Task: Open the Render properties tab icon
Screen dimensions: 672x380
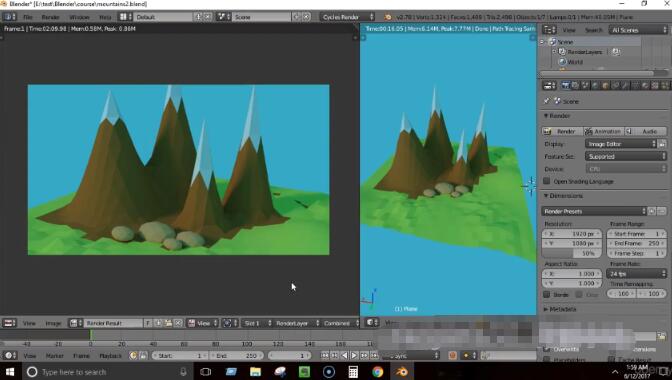Action: tap(565, 86)
